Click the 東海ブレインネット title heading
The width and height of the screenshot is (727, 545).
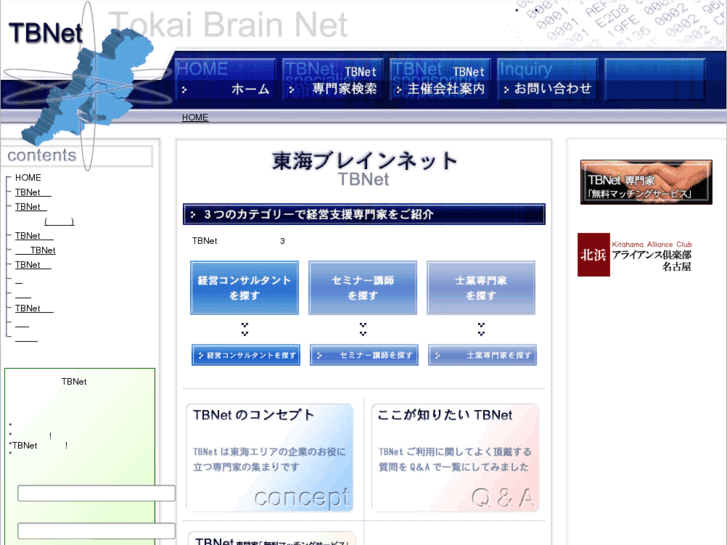tap(364, 161)
